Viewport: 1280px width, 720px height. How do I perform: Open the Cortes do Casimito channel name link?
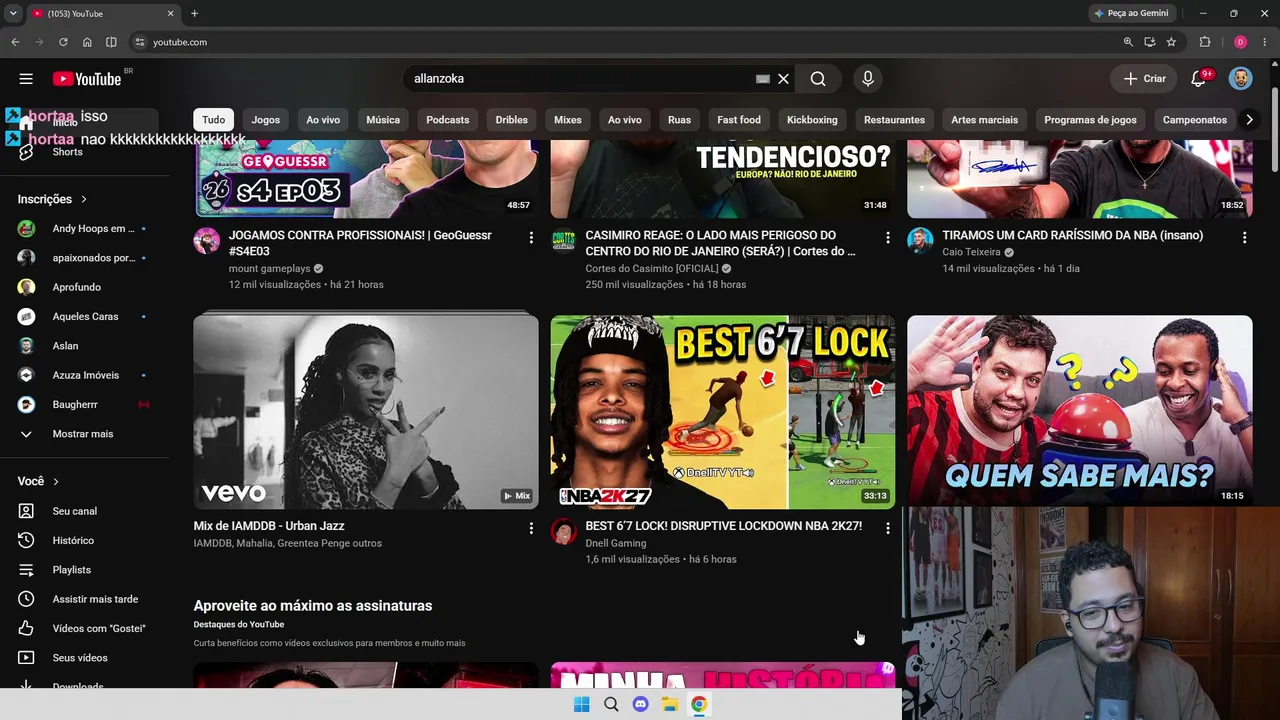pos(652,269)
